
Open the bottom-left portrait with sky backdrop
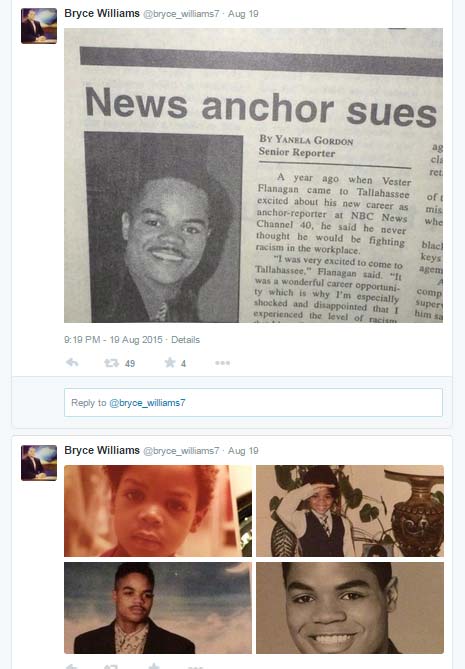point(158,608)
